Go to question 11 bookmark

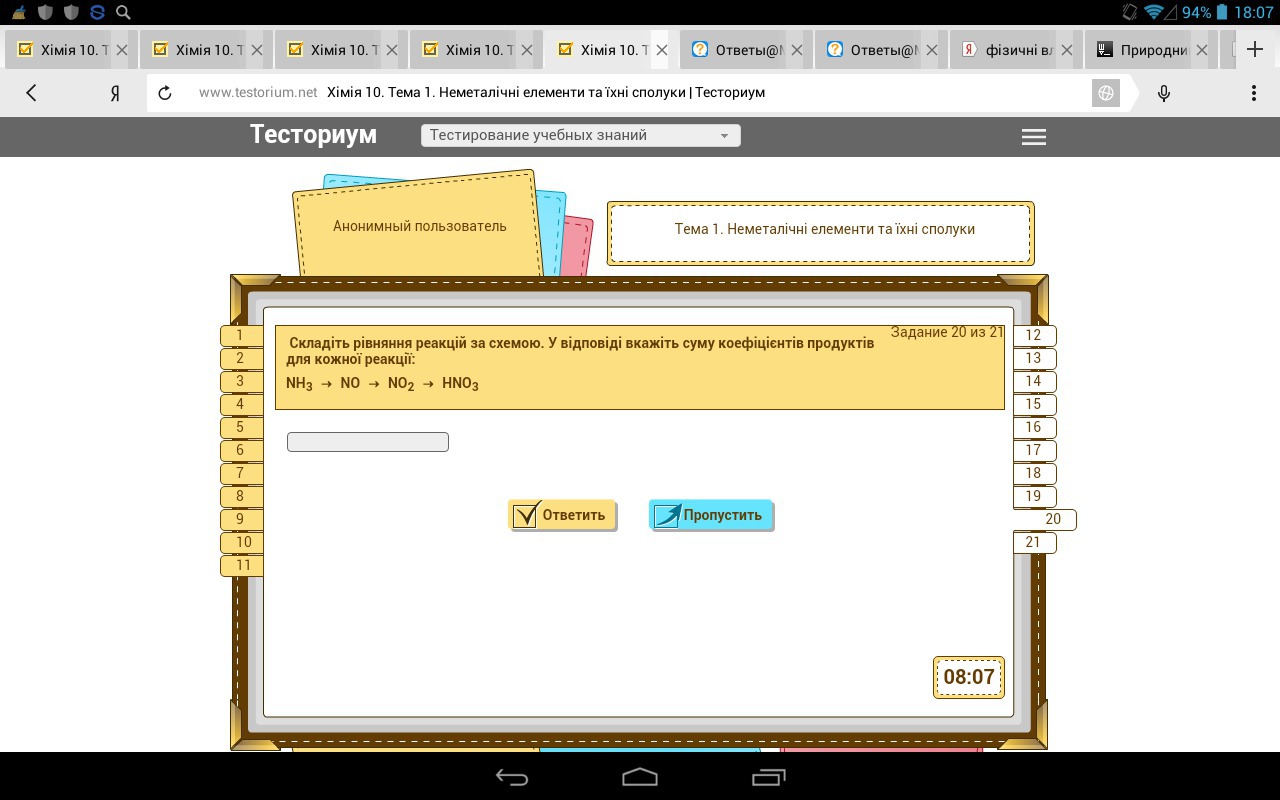click(x=242, y=565)
